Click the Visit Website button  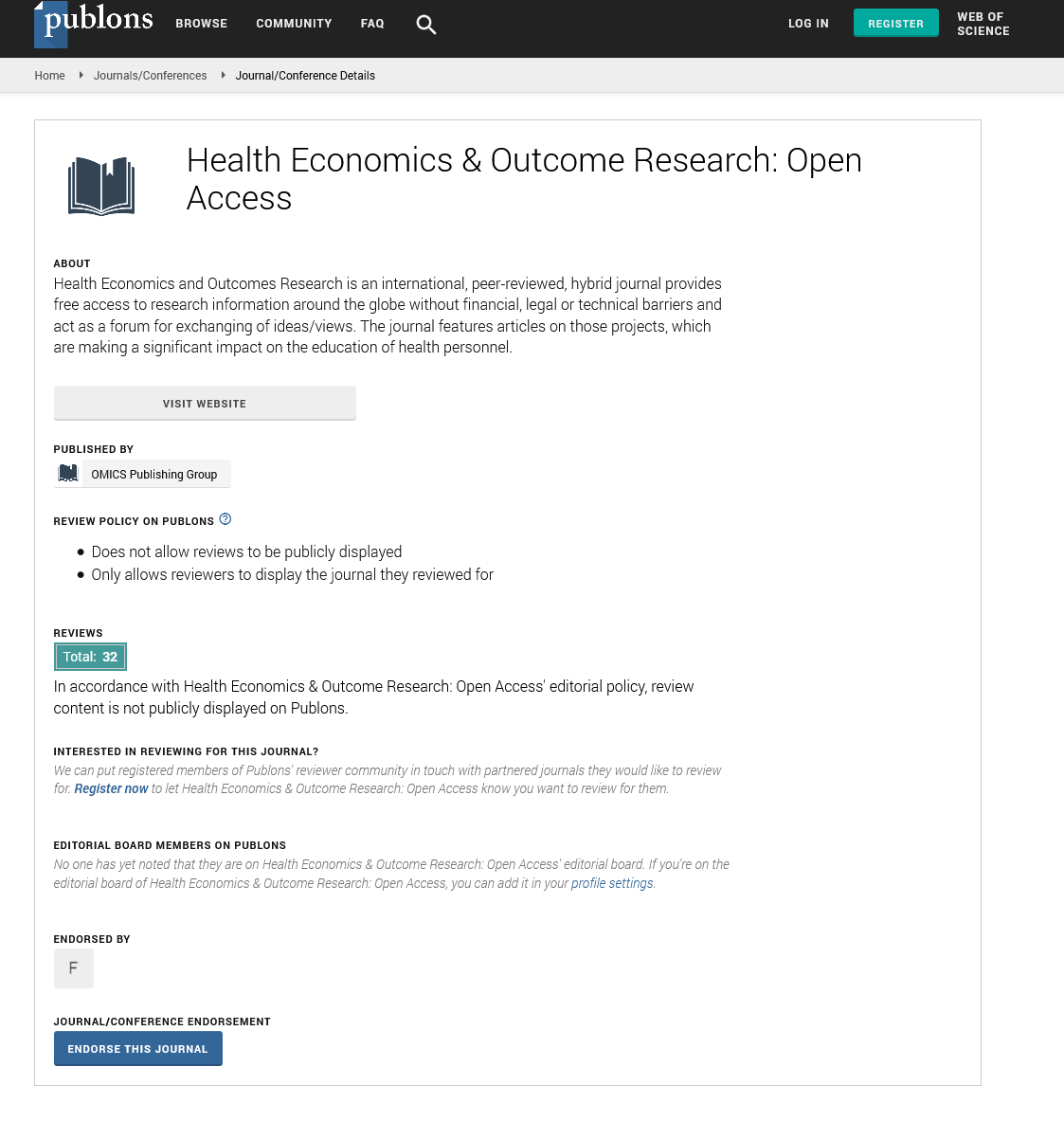click(x=205, y=404)
